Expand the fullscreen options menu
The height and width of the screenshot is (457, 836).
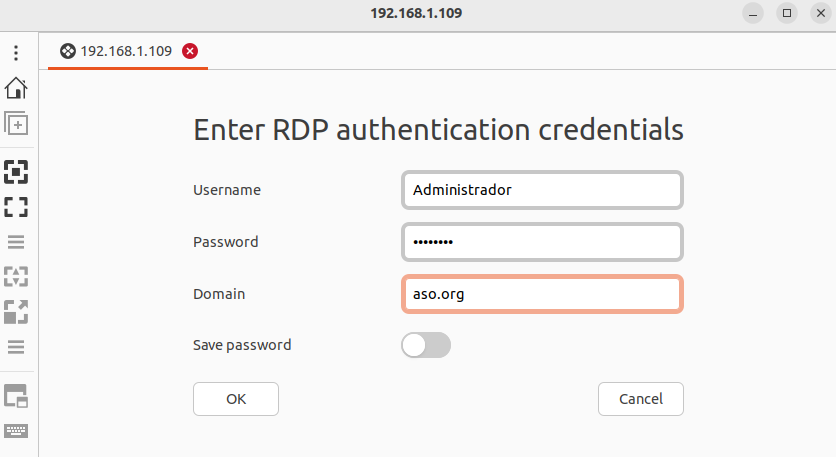[x=16, y=242]
